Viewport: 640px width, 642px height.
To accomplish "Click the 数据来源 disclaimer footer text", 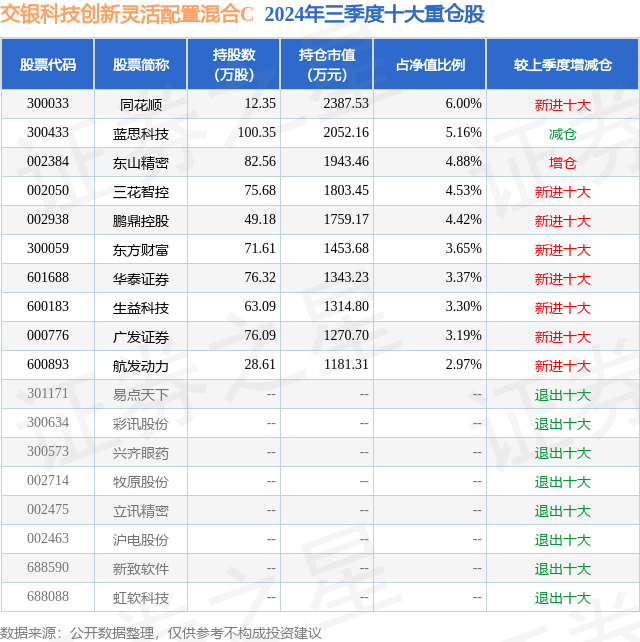I will click(161, 633).
